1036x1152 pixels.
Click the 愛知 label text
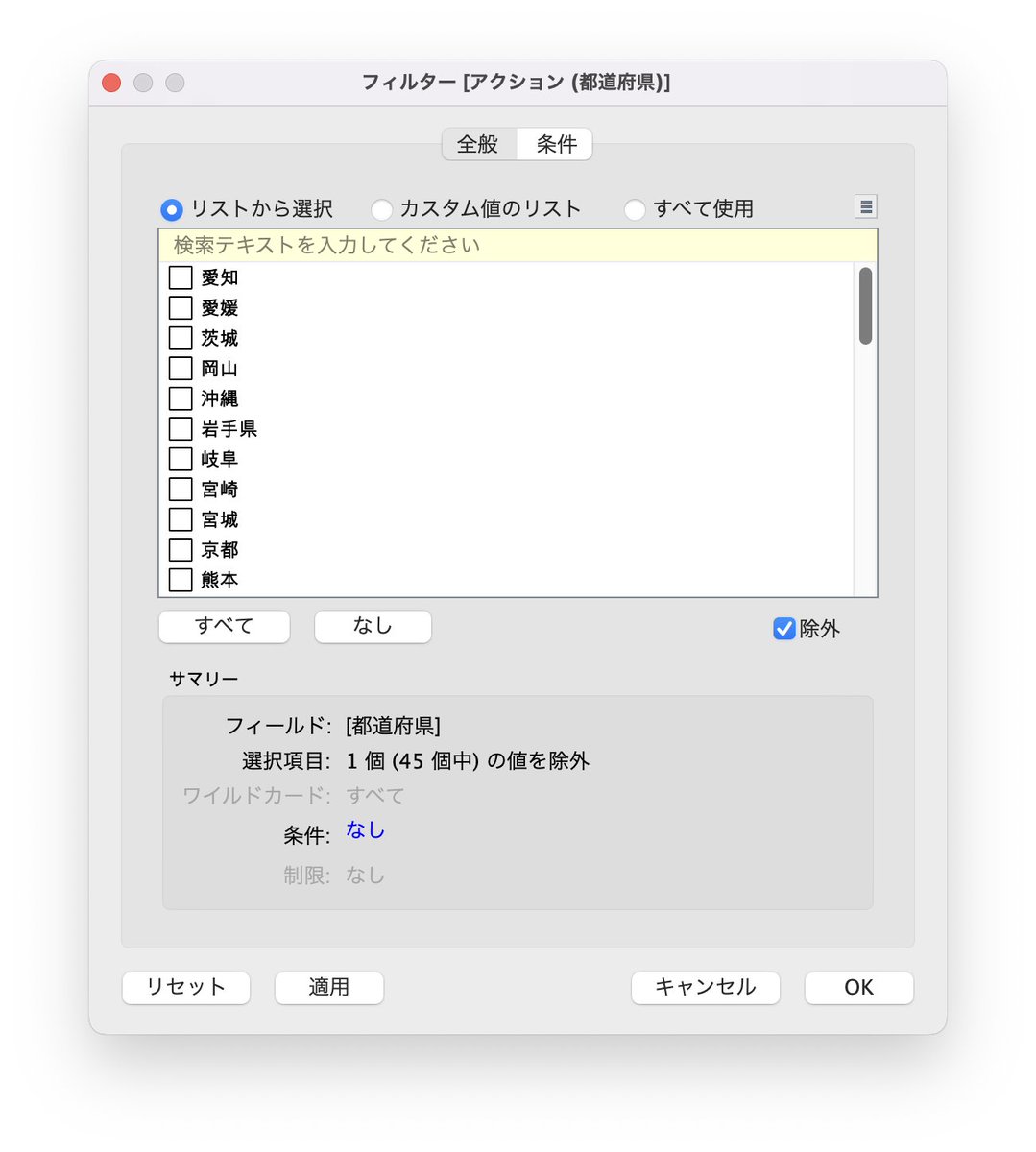220,277
